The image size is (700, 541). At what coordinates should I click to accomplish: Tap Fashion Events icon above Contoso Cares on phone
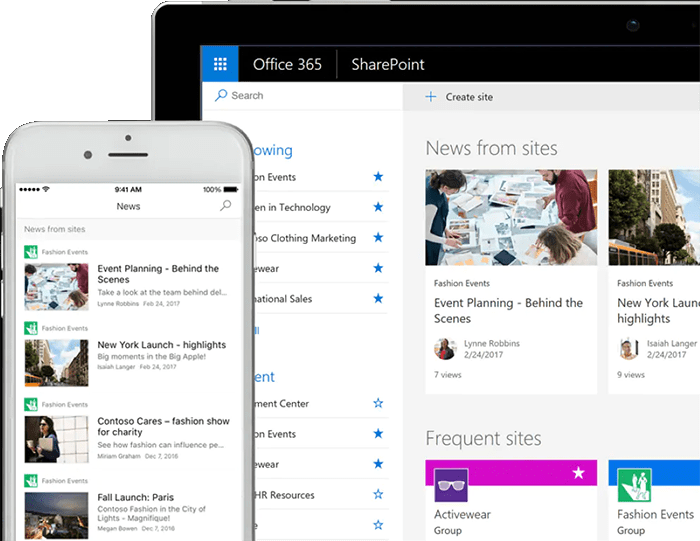[x=31, y=404]
